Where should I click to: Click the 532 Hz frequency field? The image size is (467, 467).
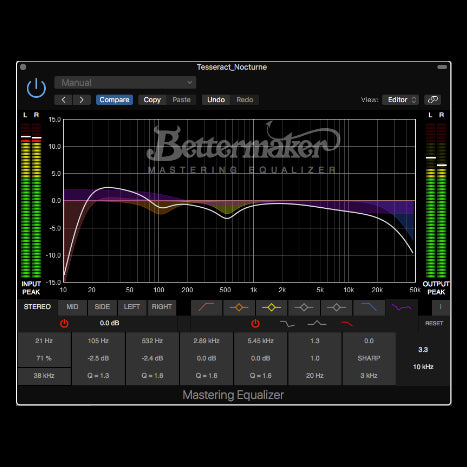pos(152,341)
